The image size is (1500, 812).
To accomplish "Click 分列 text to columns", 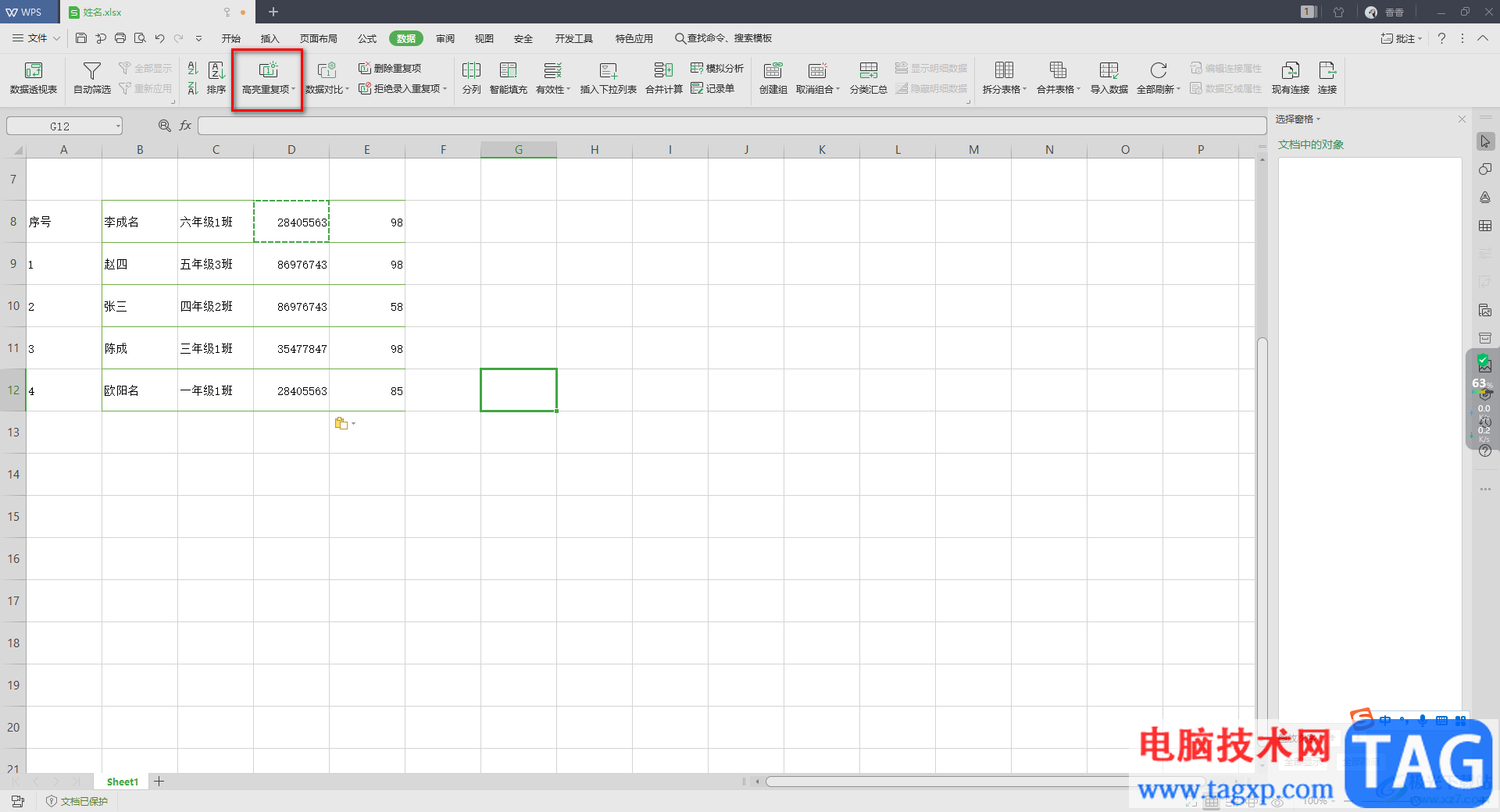I will pos(471,78).
